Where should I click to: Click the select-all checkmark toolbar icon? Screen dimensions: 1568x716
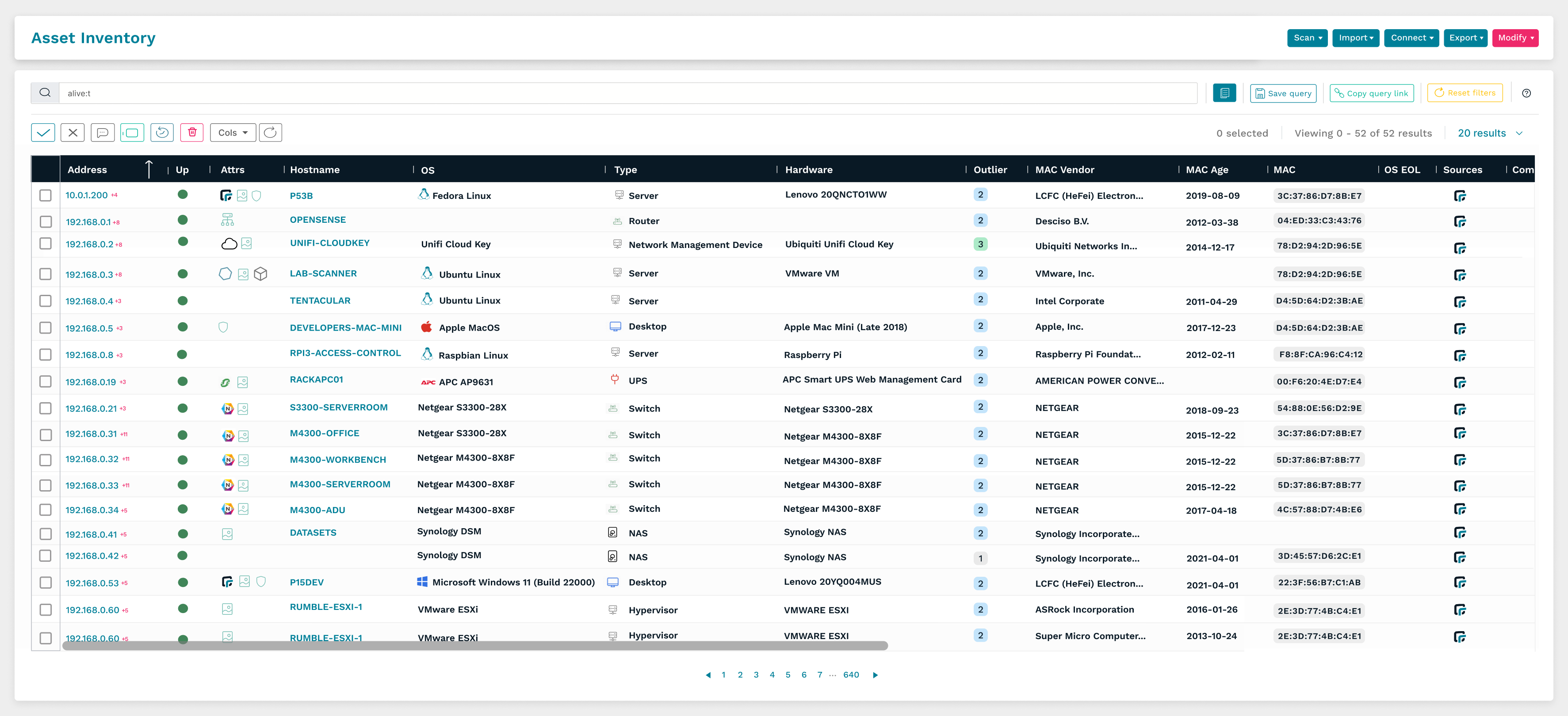(x=43, y=133)
